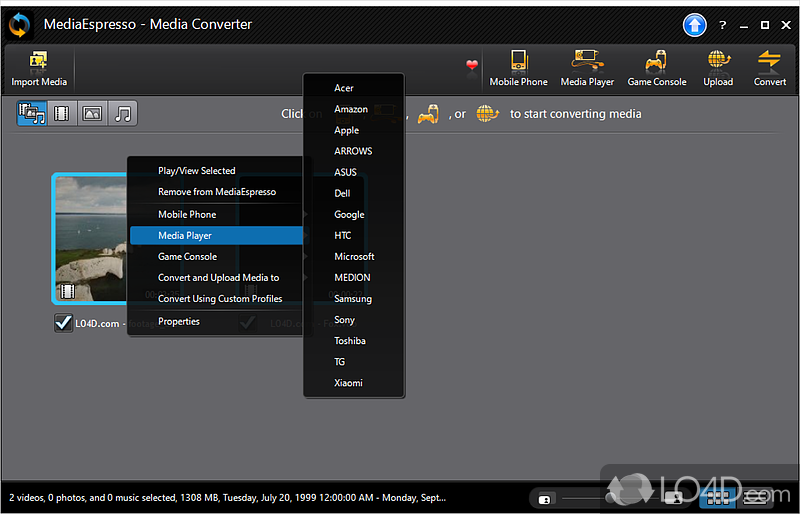The image size is (800, 514).
Task: Select Acer in the brand submenu
Action: [354, 88]
